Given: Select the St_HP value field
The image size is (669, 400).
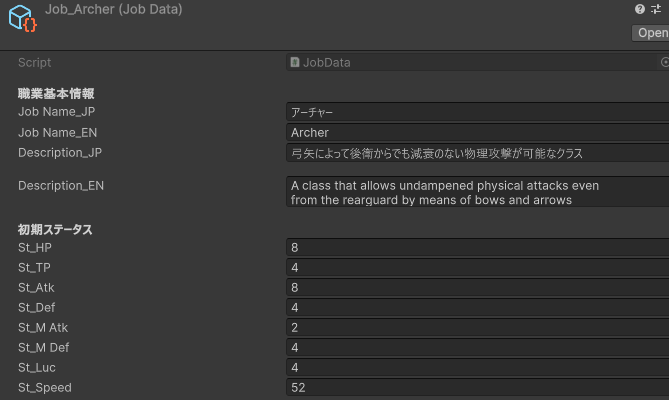Looking at the screenshot, I should [x=477, y=247].
